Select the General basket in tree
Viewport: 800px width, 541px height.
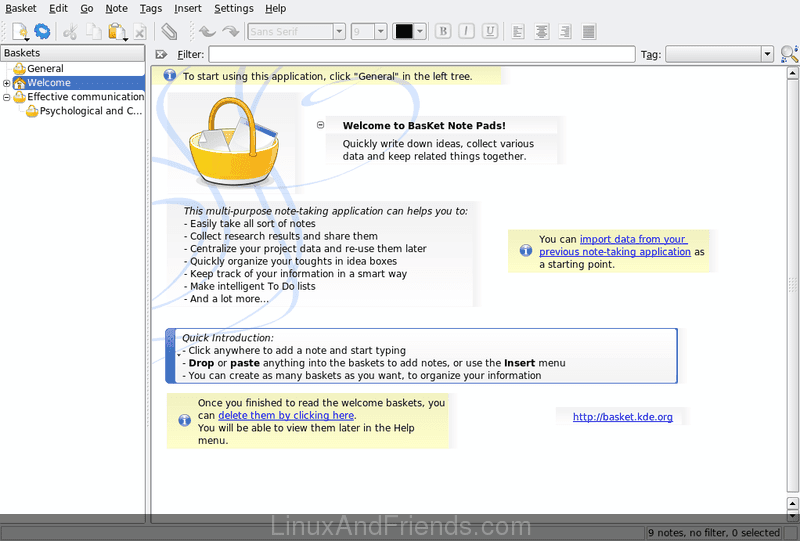45,68
